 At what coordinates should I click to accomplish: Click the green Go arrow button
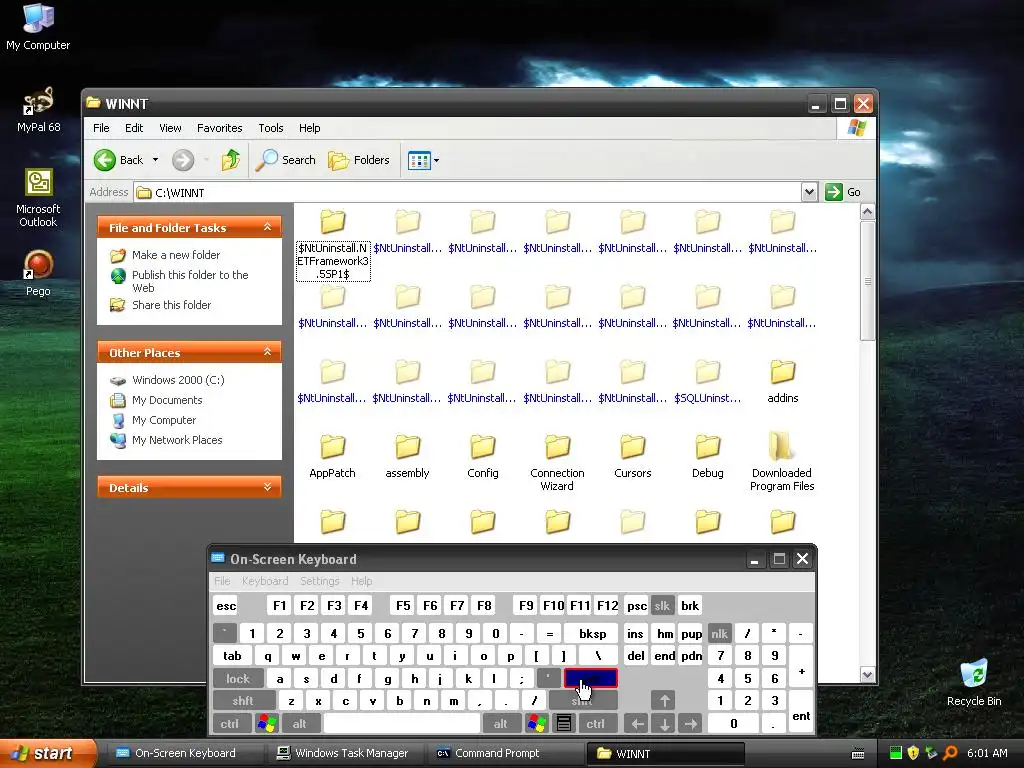coord(833,192)
